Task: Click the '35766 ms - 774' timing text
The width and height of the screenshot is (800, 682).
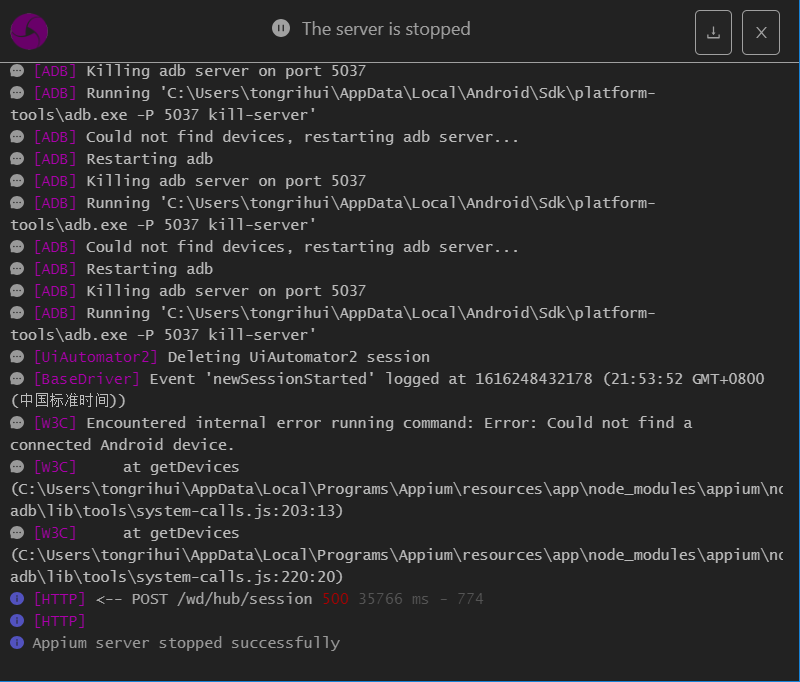Action: (421, 598)
